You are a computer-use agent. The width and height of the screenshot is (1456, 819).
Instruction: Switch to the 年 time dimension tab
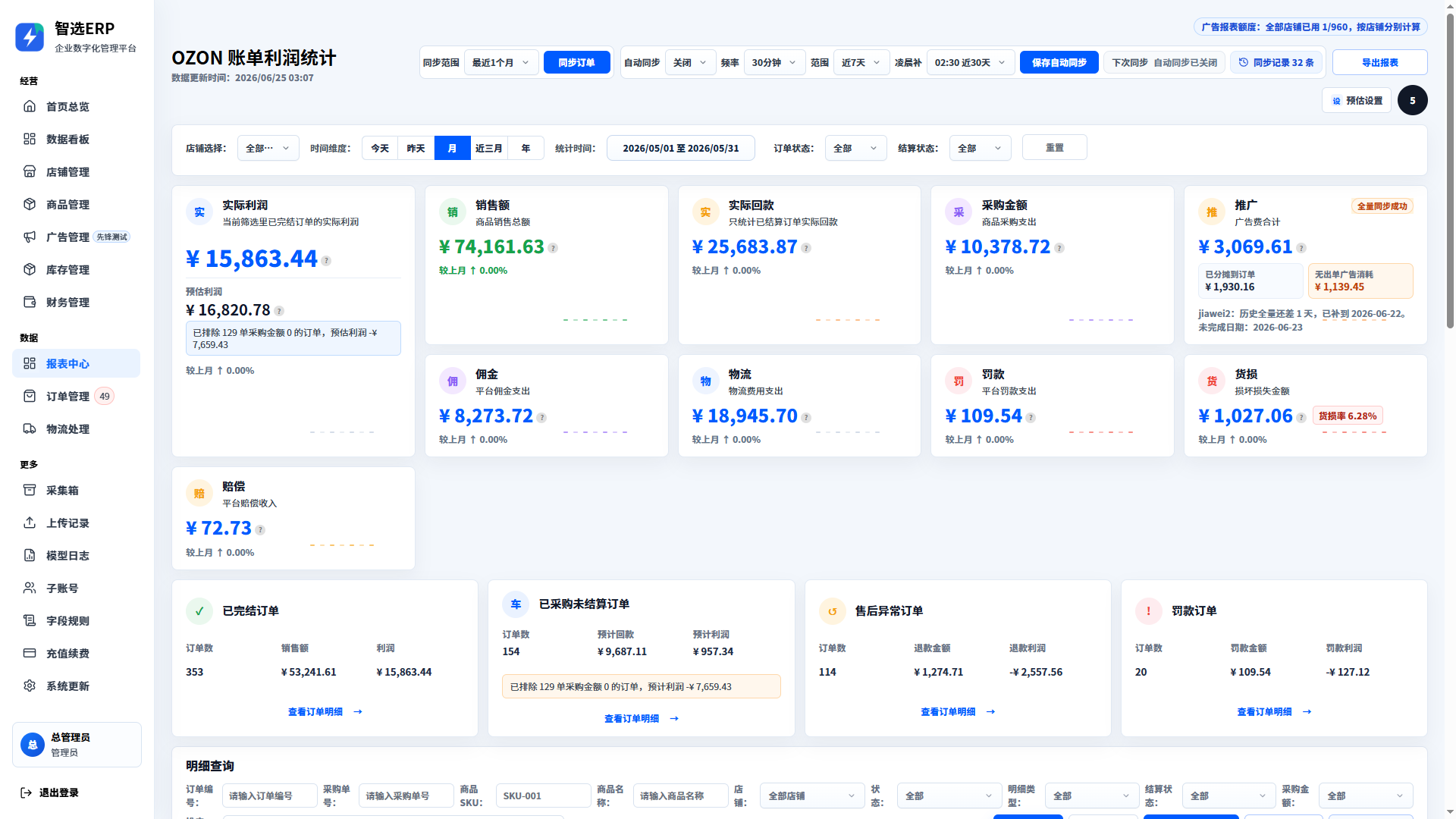click(x=526, y=148)
